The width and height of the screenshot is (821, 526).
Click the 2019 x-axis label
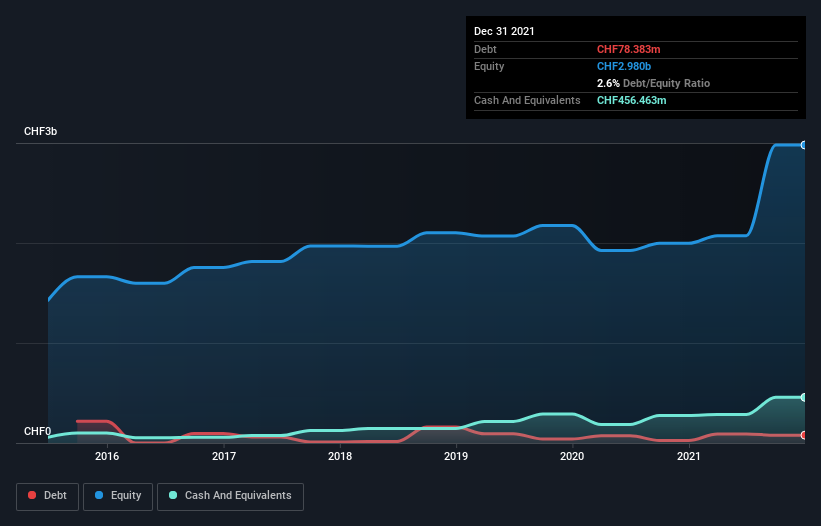[x=456, y=456]
